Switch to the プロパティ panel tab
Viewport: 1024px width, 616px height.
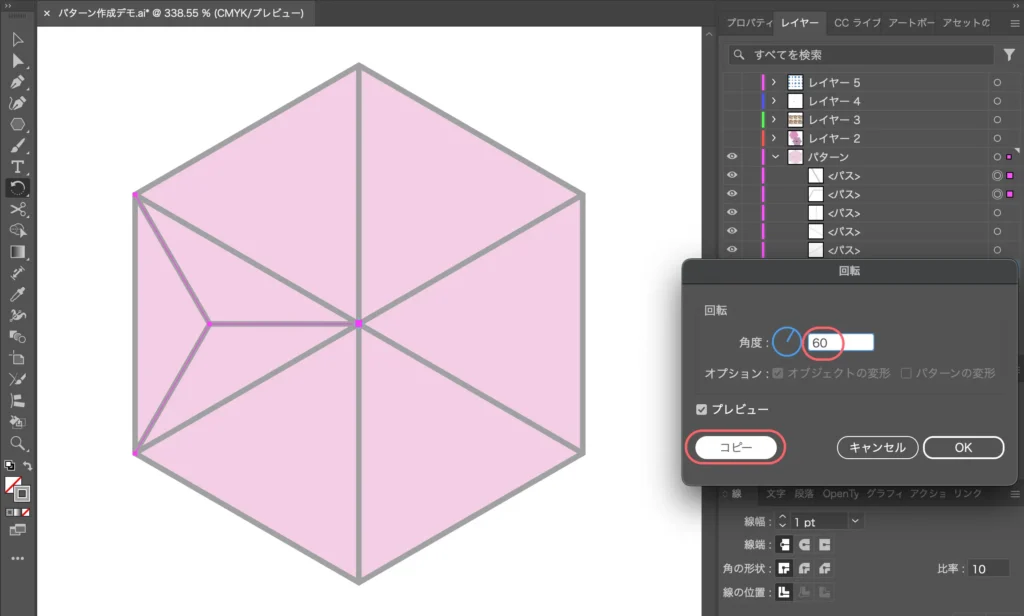tap(747, 23)
